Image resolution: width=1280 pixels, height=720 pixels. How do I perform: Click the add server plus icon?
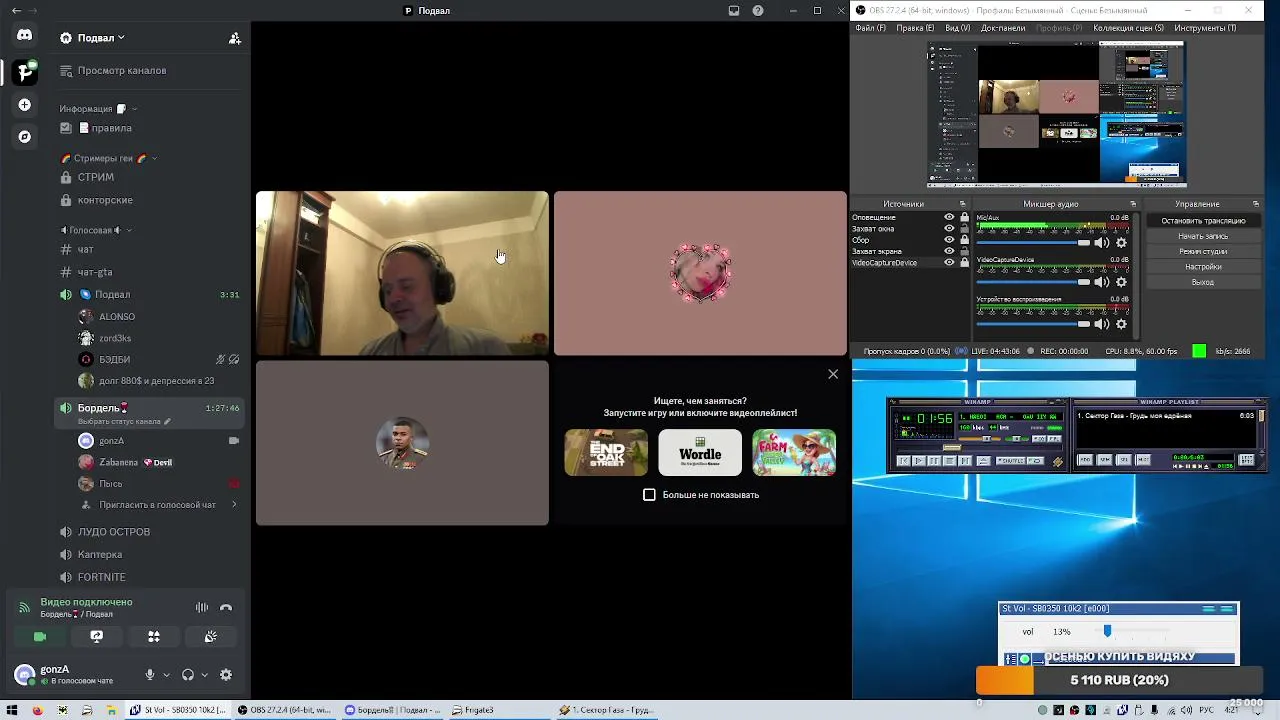point(25,105)
